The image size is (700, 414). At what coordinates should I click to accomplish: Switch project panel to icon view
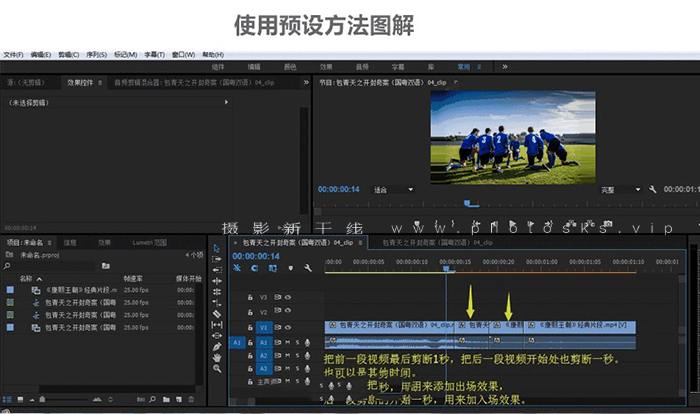[20, 399]
